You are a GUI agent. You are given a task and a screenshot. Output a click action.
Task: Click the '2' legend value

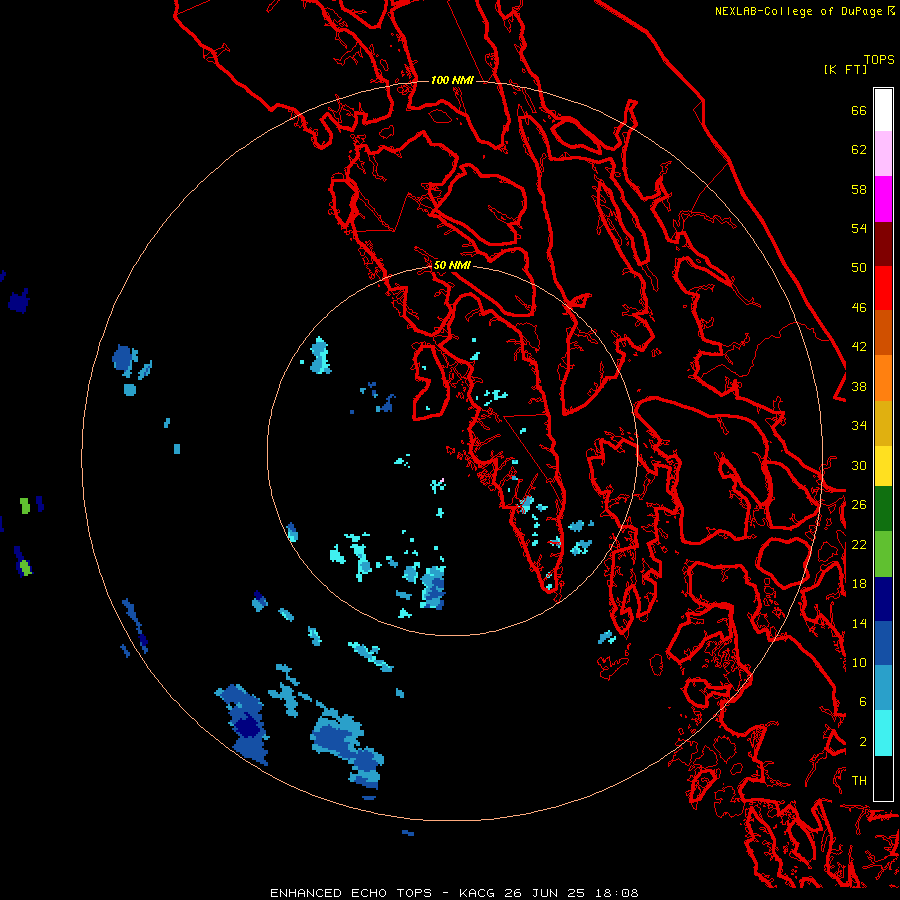pyautogui.click(x=863, y=742)
